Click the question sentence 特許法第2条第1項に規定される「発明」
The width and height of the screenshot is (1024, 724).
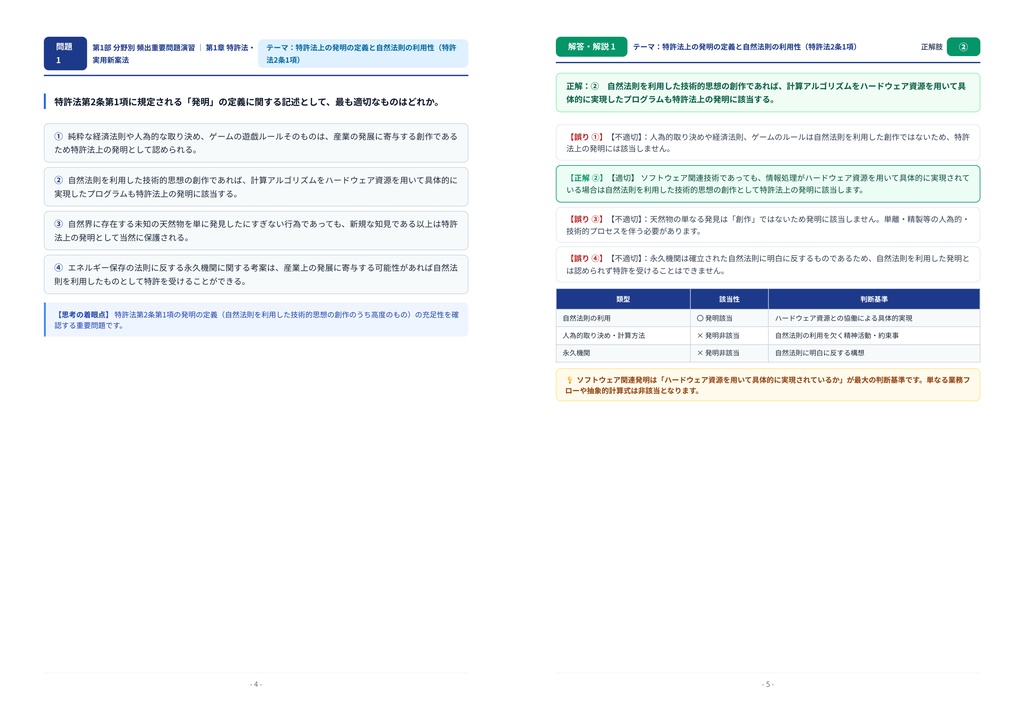tap(247, 102)
